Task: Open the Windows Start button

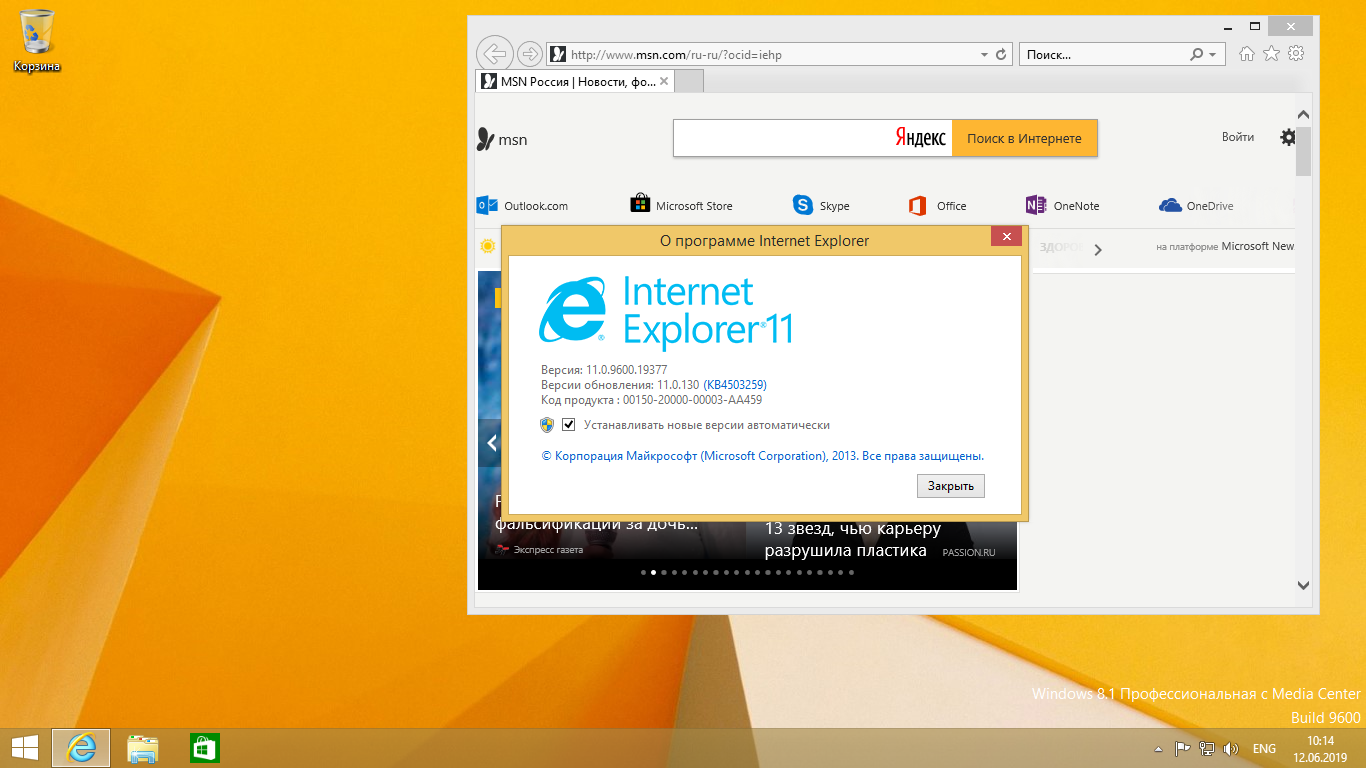Action: pyautogui.click(x=24, y=748)
